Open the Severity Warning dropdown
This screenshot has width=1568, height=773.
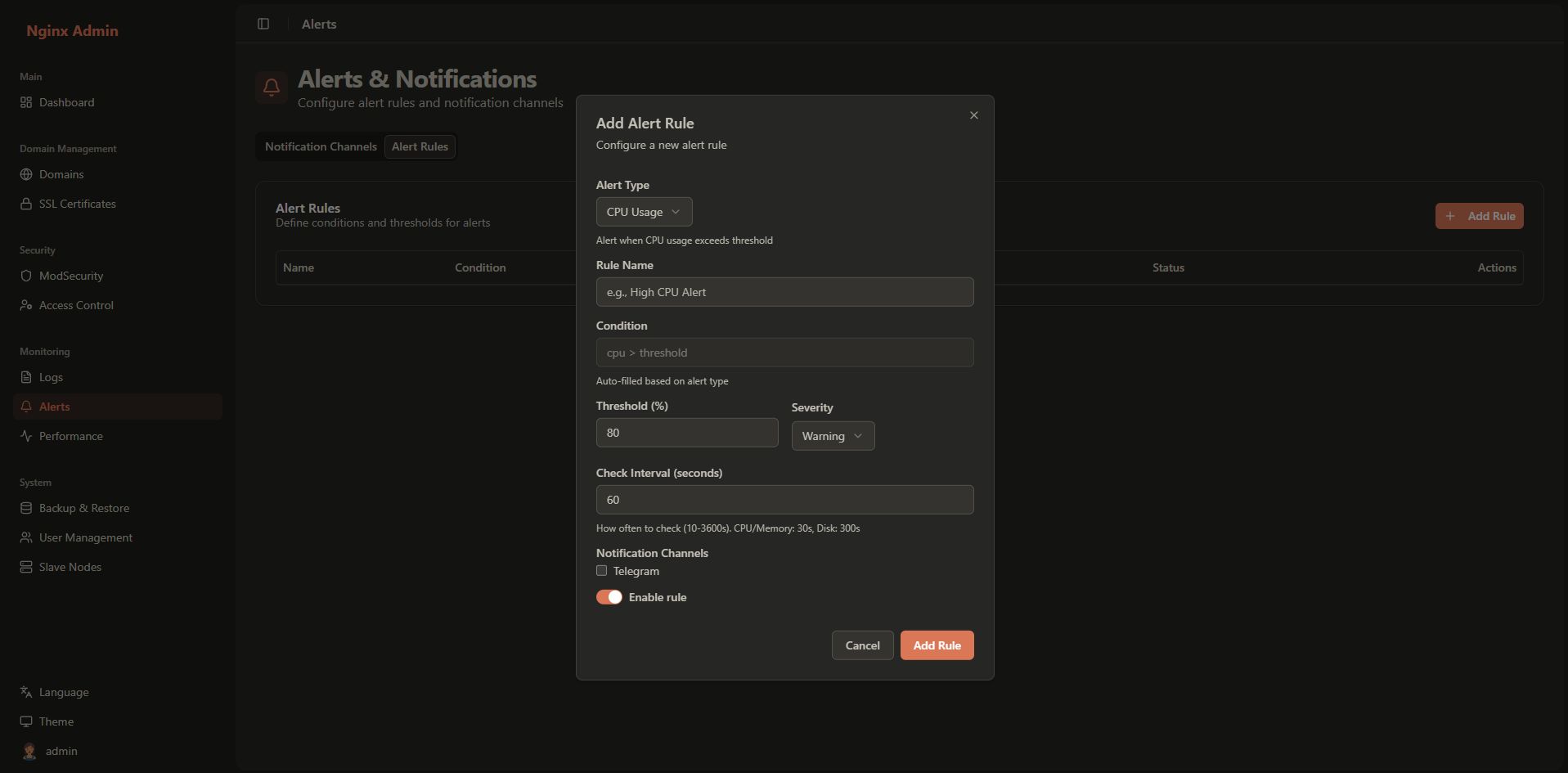coord(833,436)
